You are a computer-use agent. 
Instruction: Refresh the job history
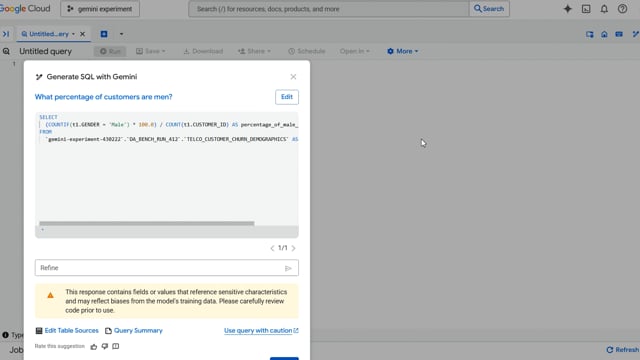pyautogui.click(x=622, y=350)
